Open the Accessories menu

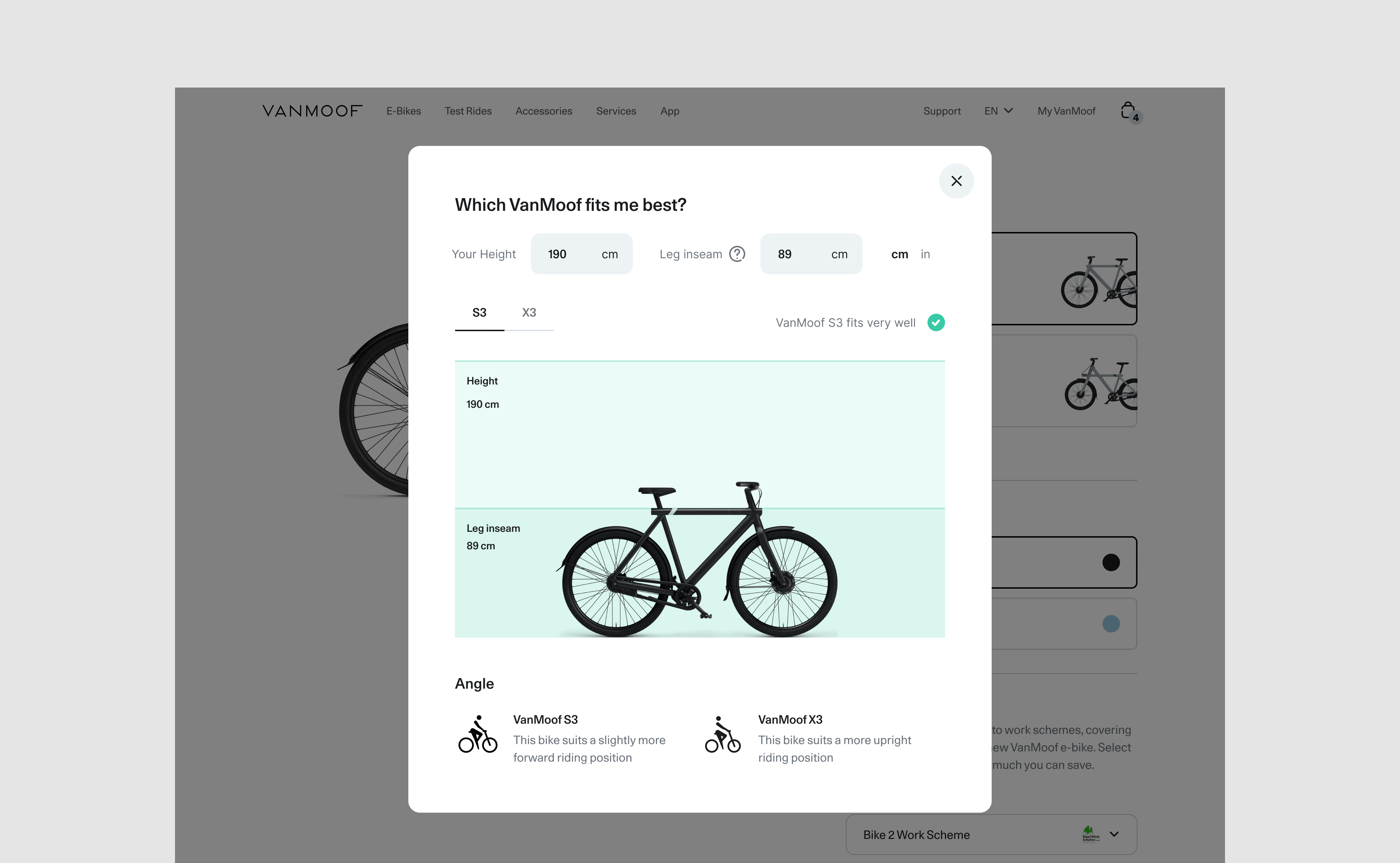[x=544, y=111]
